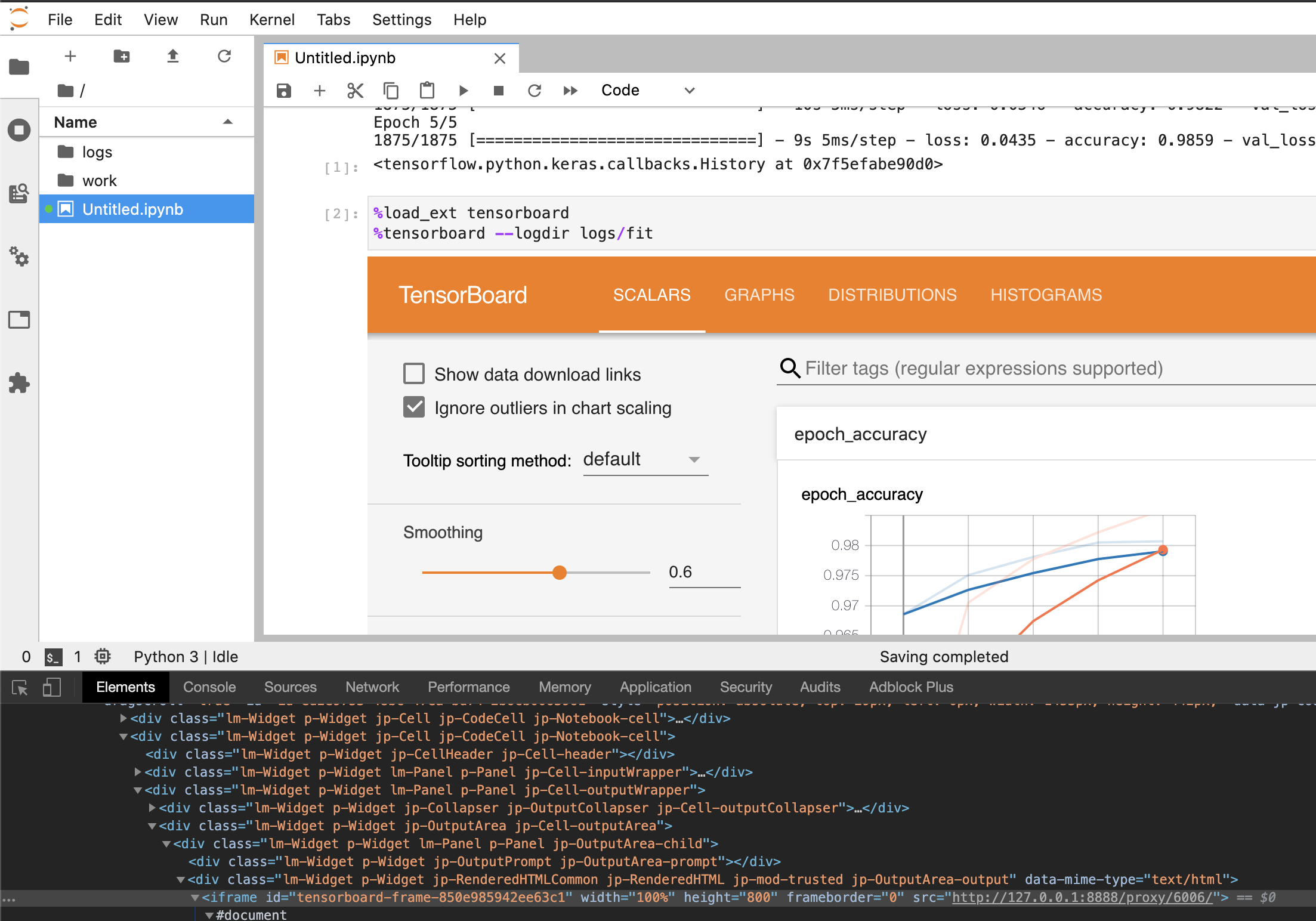Switch to TensorBoard GRAPHS tab
1316x921 pixels.
point(759,295)
